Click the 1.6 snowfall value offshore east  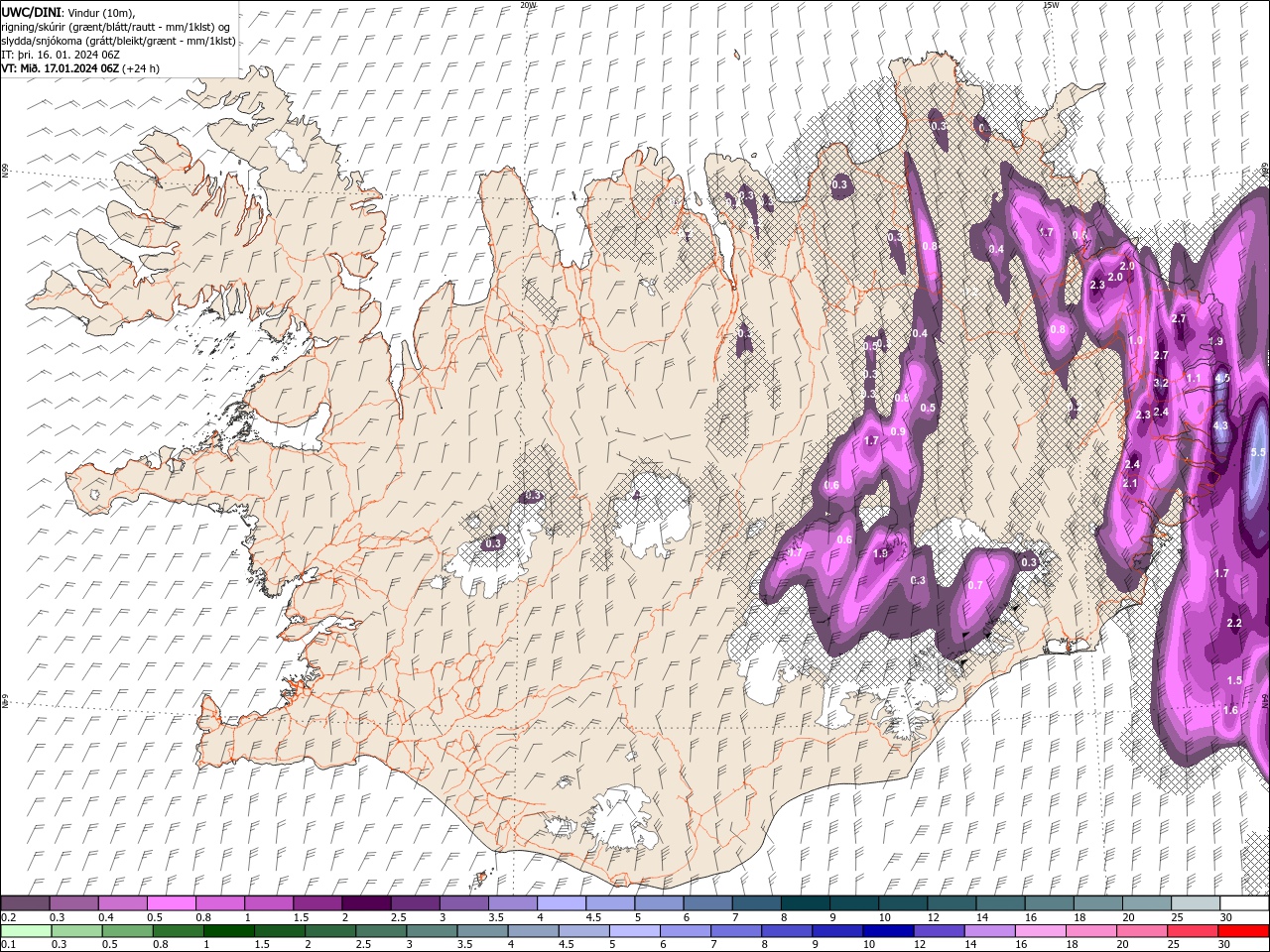[x=1230, y=710]
